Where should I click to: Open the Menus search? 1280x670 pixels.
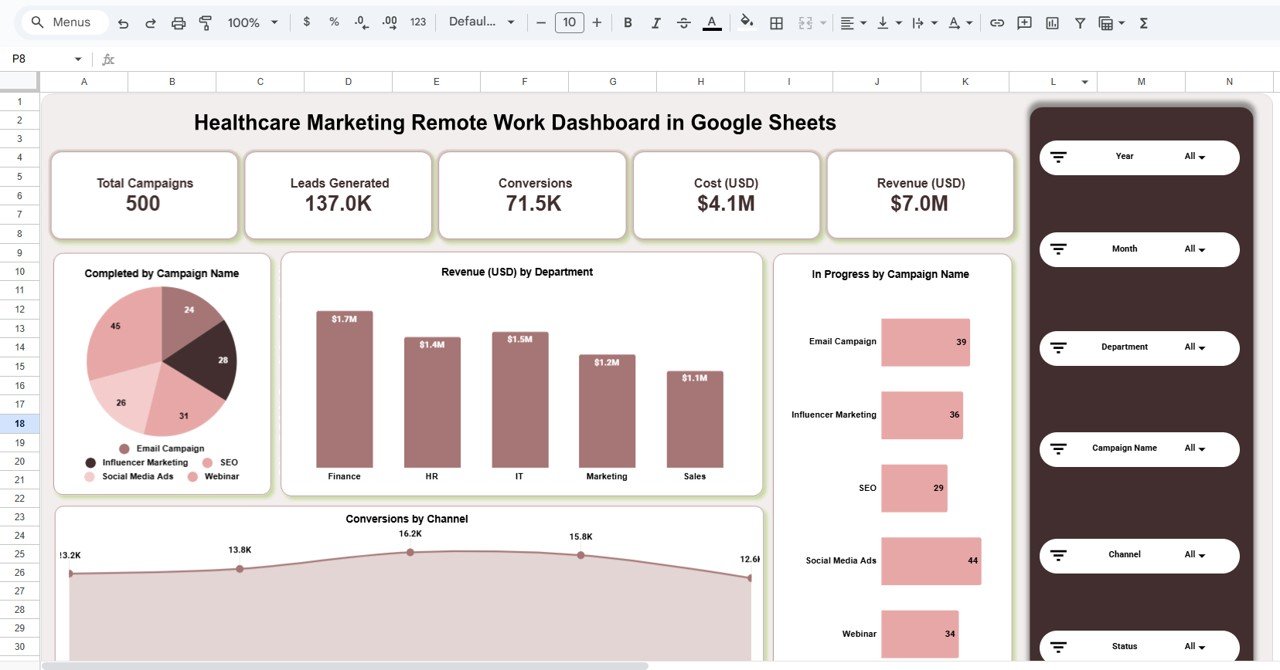63,21
